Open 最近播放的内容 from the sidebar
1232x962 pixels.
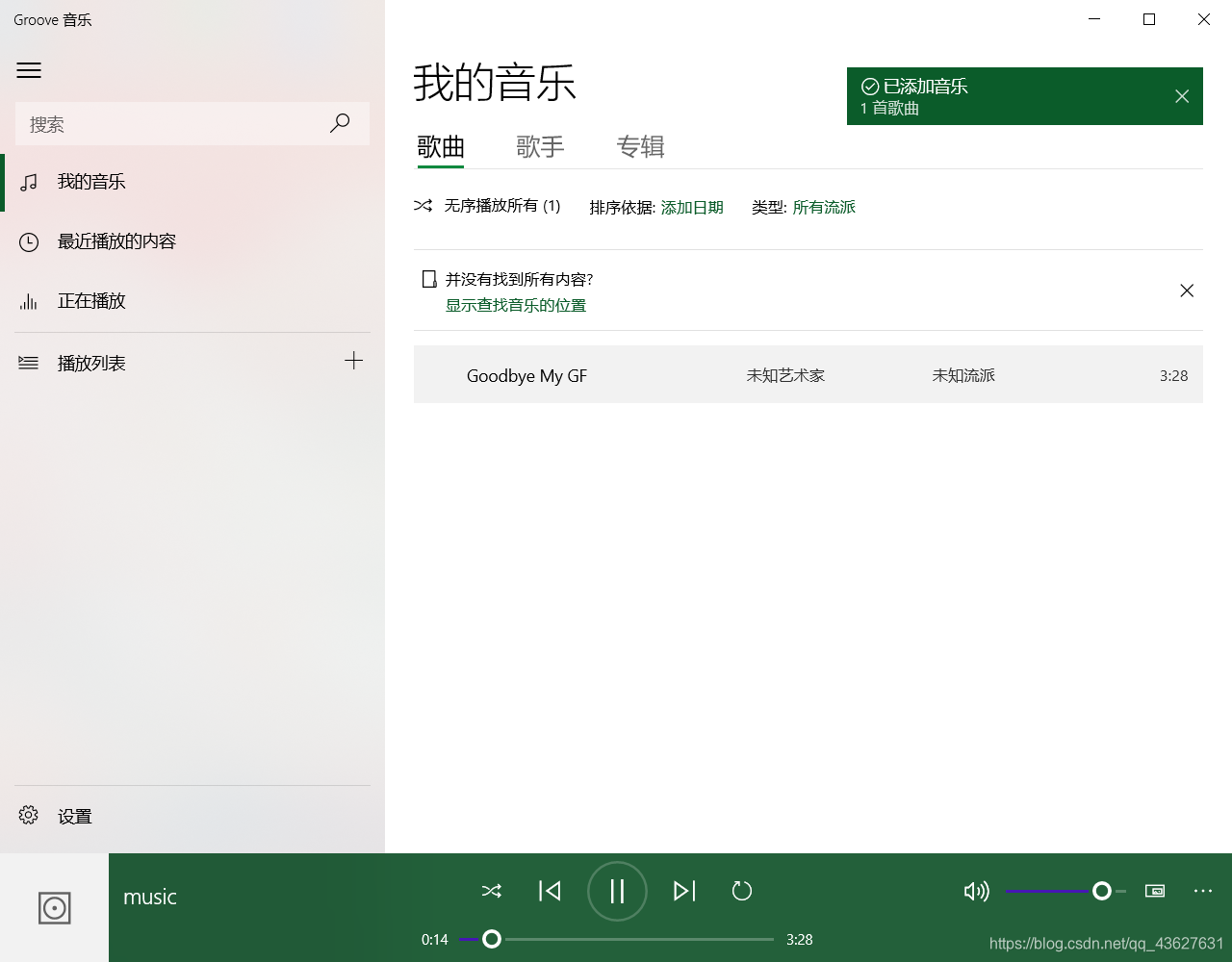pyautogui.click(x=115, y=241)
